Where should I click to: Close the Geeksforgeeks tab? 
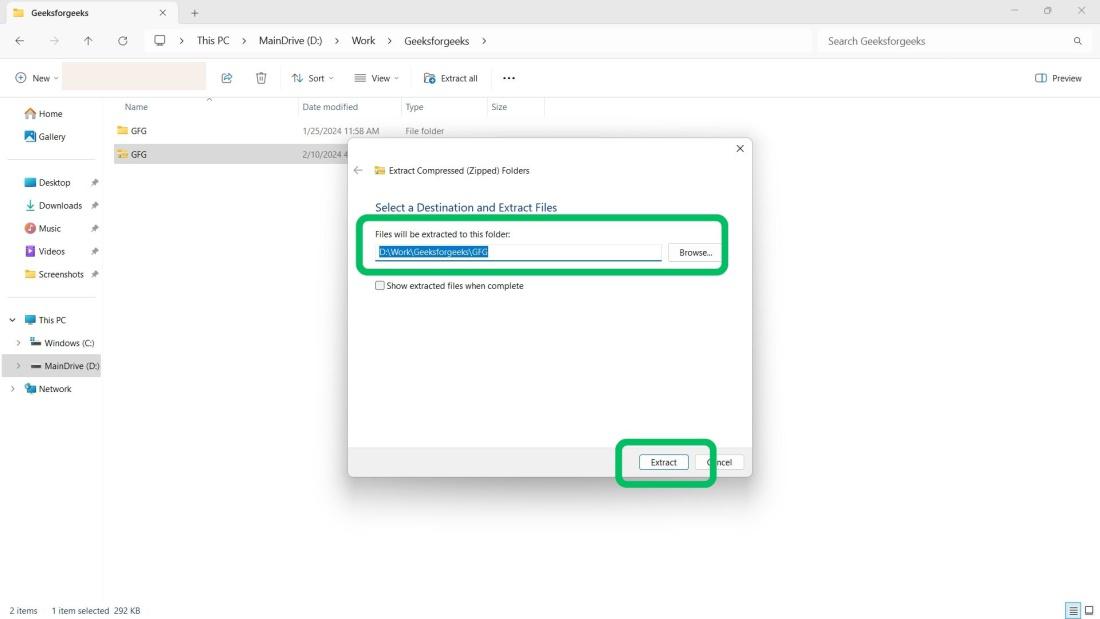(x=163, y=13)
